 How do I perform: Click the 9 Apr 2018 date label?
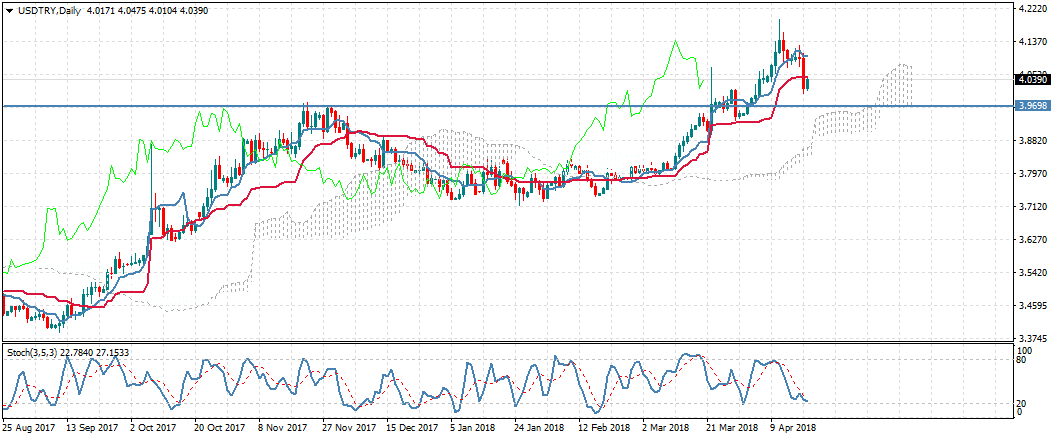point(791,426)
